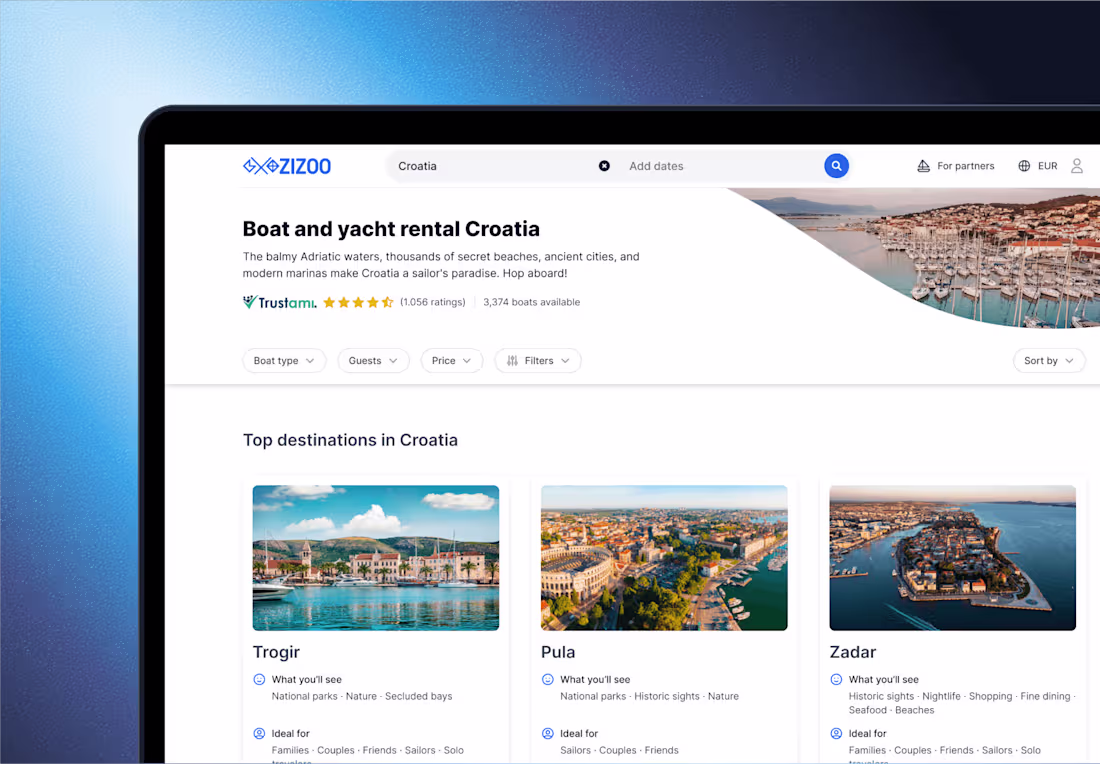Click the globe icon next to EUR
The width and height of the screenshot is (1100, 764).
[1022, 166]
